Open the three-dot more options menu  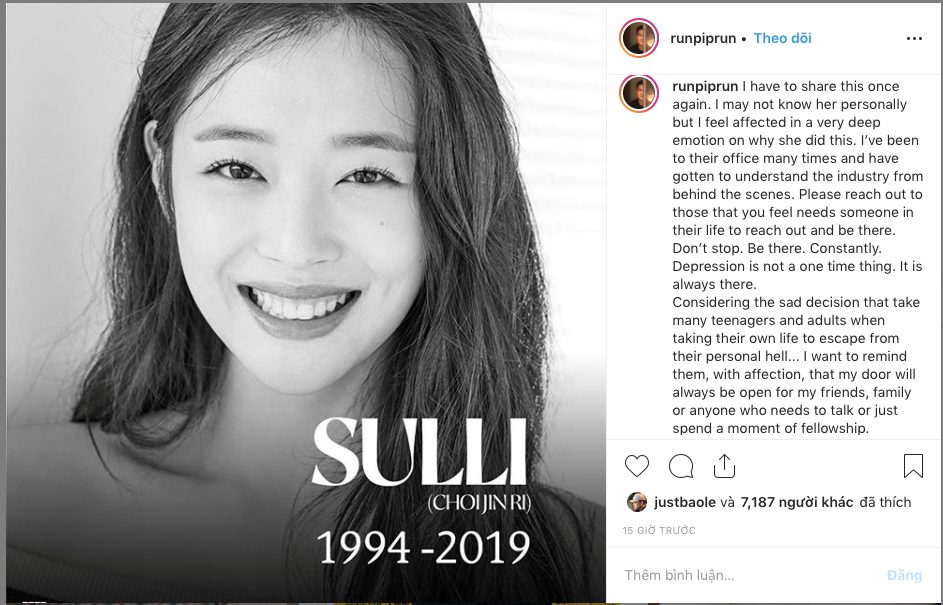click(914, 38)
